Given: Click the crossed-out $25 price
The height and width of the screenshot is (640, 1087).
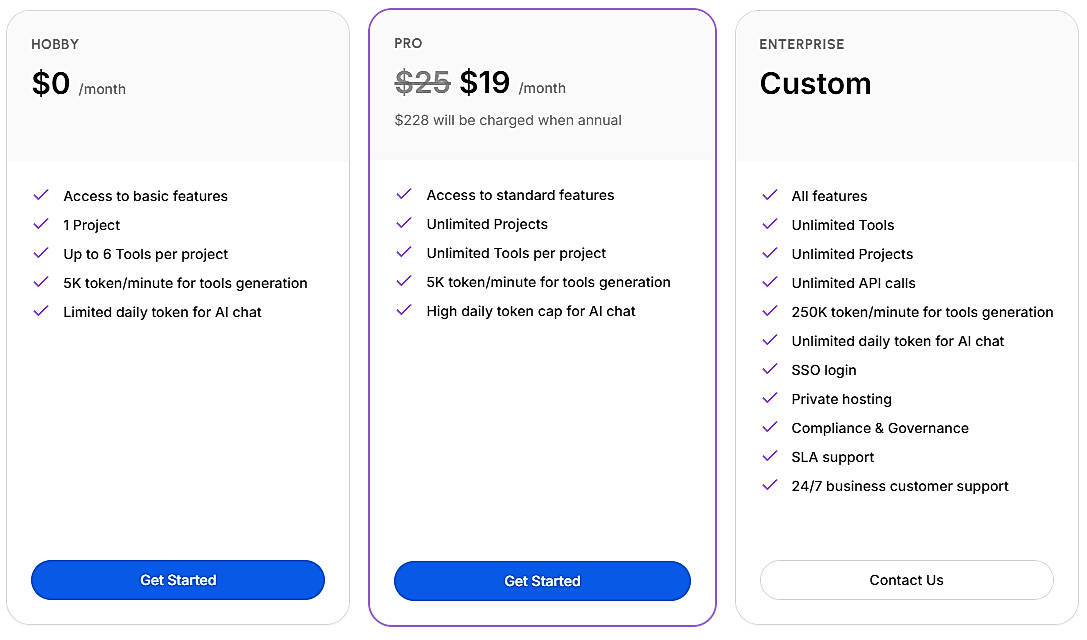Looking at the screenshot, I should coord(422,82).
